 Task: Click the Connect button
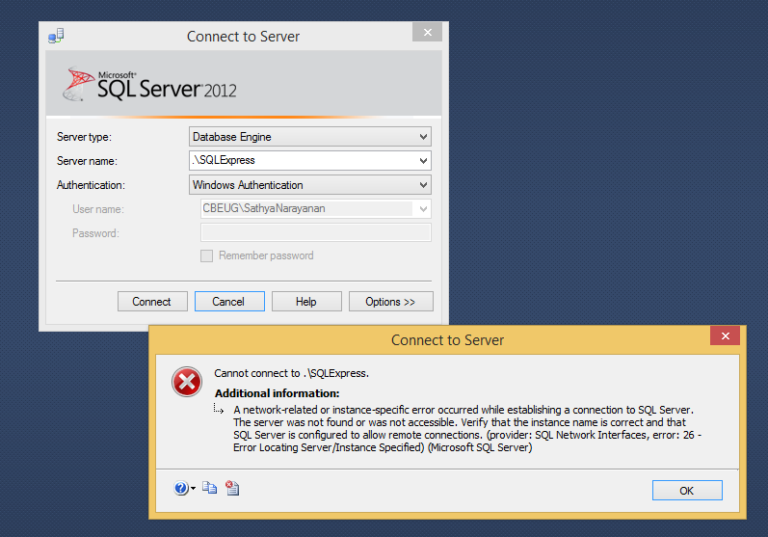tap(152, 301)
